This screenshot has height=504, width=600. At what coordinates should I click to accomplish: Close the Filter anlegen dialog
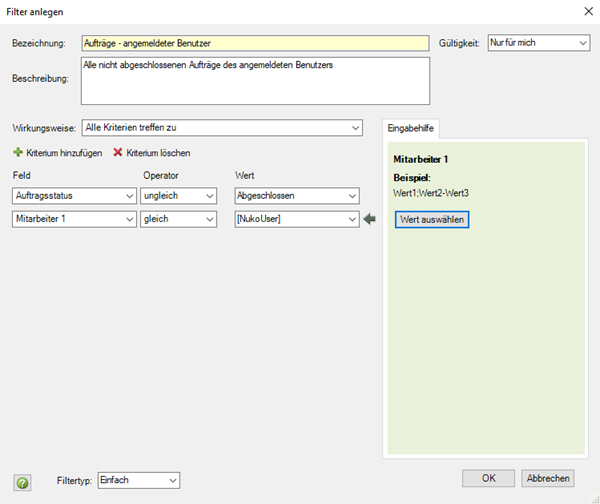pyautogui.click(x=589, y=11)
